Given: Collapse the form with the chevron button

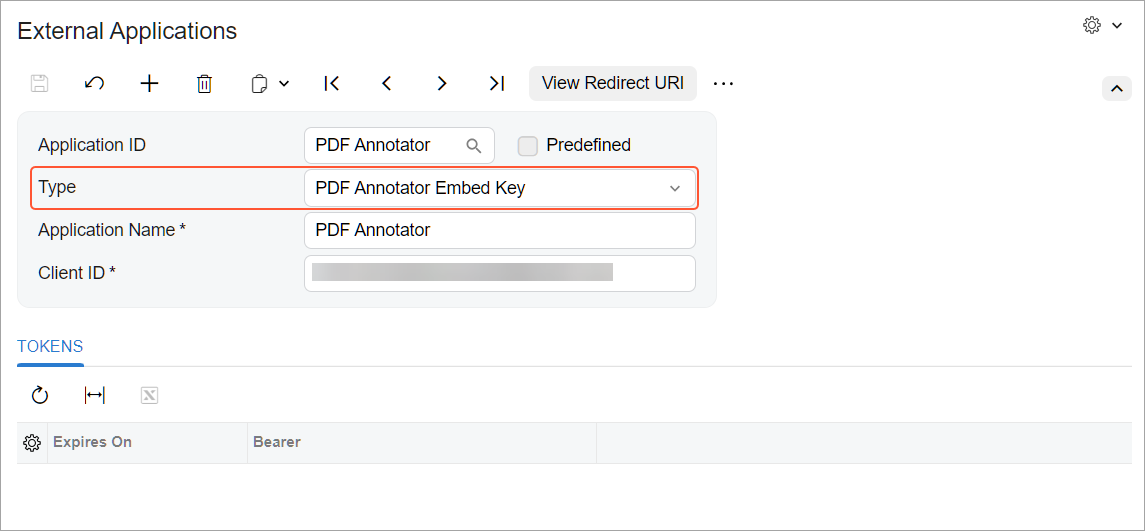Looking at the screenshot, I should point(1117,88).
